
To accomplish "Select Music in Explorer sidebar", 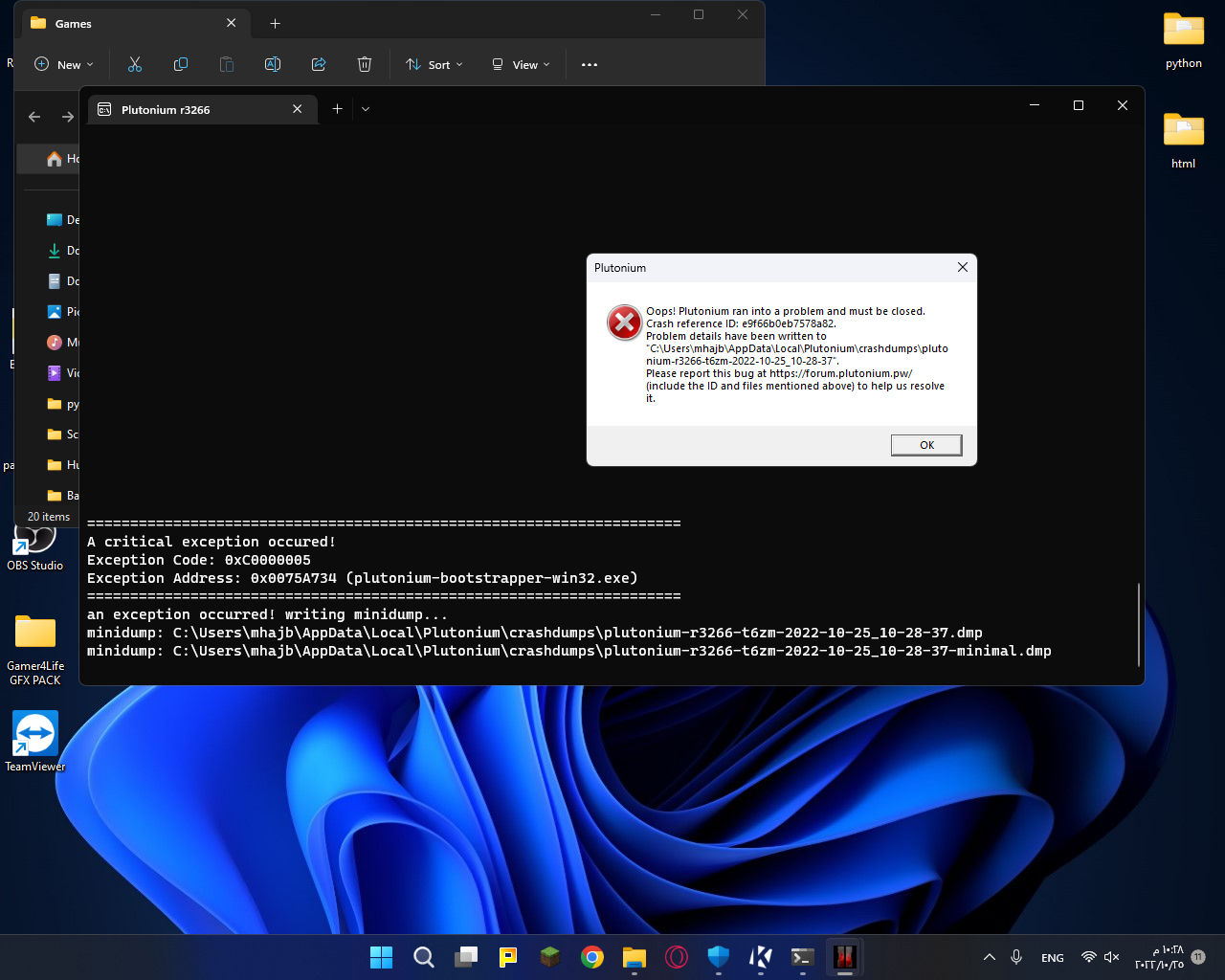I will pyautogui.click(x=62, y=343).
